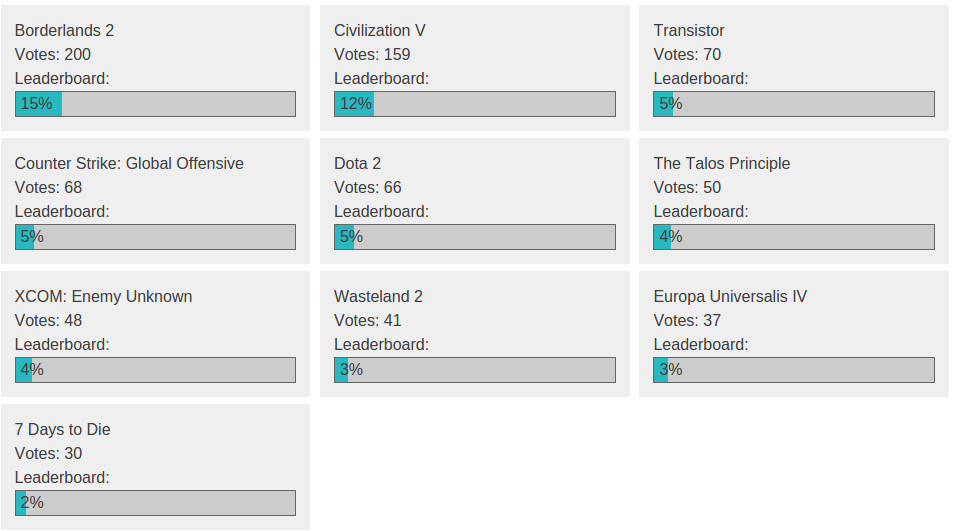Viewport: 953px width, 531px height.
Task: Click the Civilization V 12% leaderboard bar
Action: tap(475, 104)
